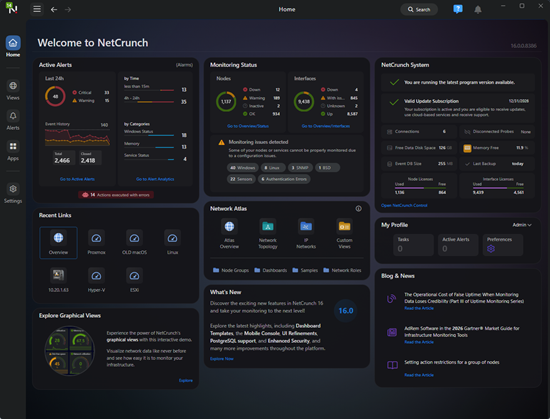Click the 6 Authentication Errors tag
550x419 pixels.
click(284, 179)
